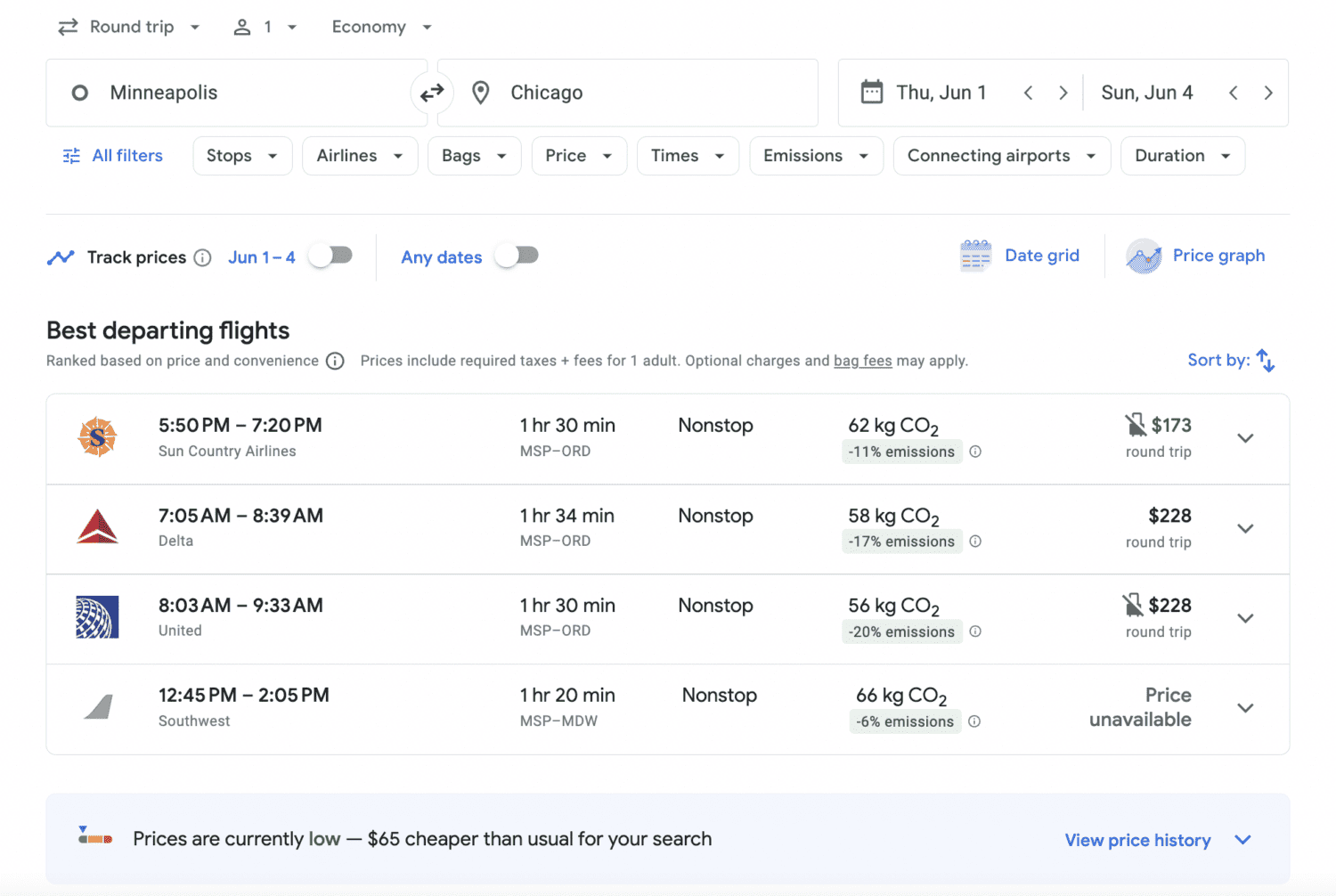Click the info icon next to Delta's emissions

pos(975,542)
